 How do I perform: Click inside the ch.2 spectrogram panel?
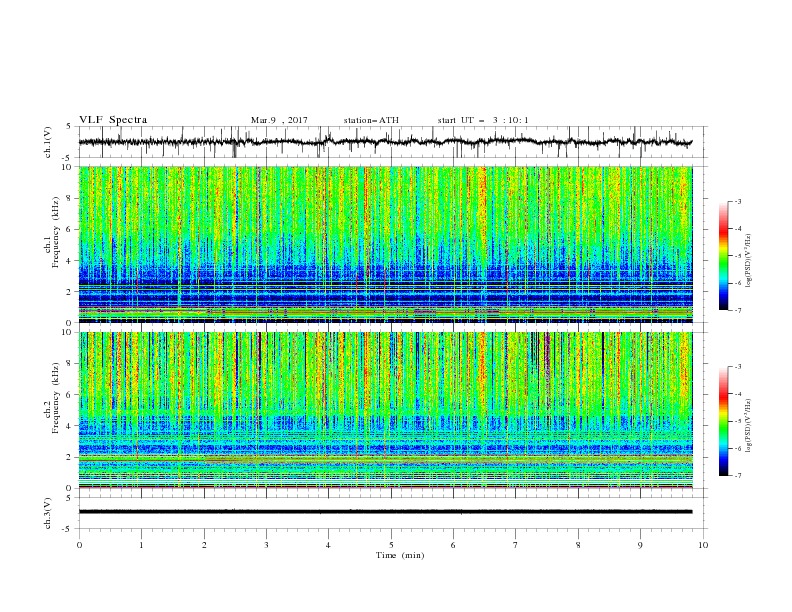[x=385, y=410]
